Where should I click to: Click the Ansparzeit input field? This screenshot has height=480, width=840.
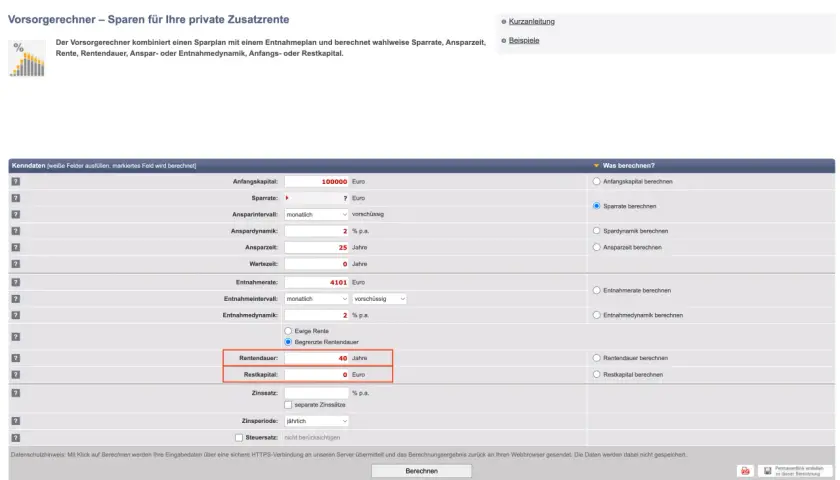(x=317, y=248)
